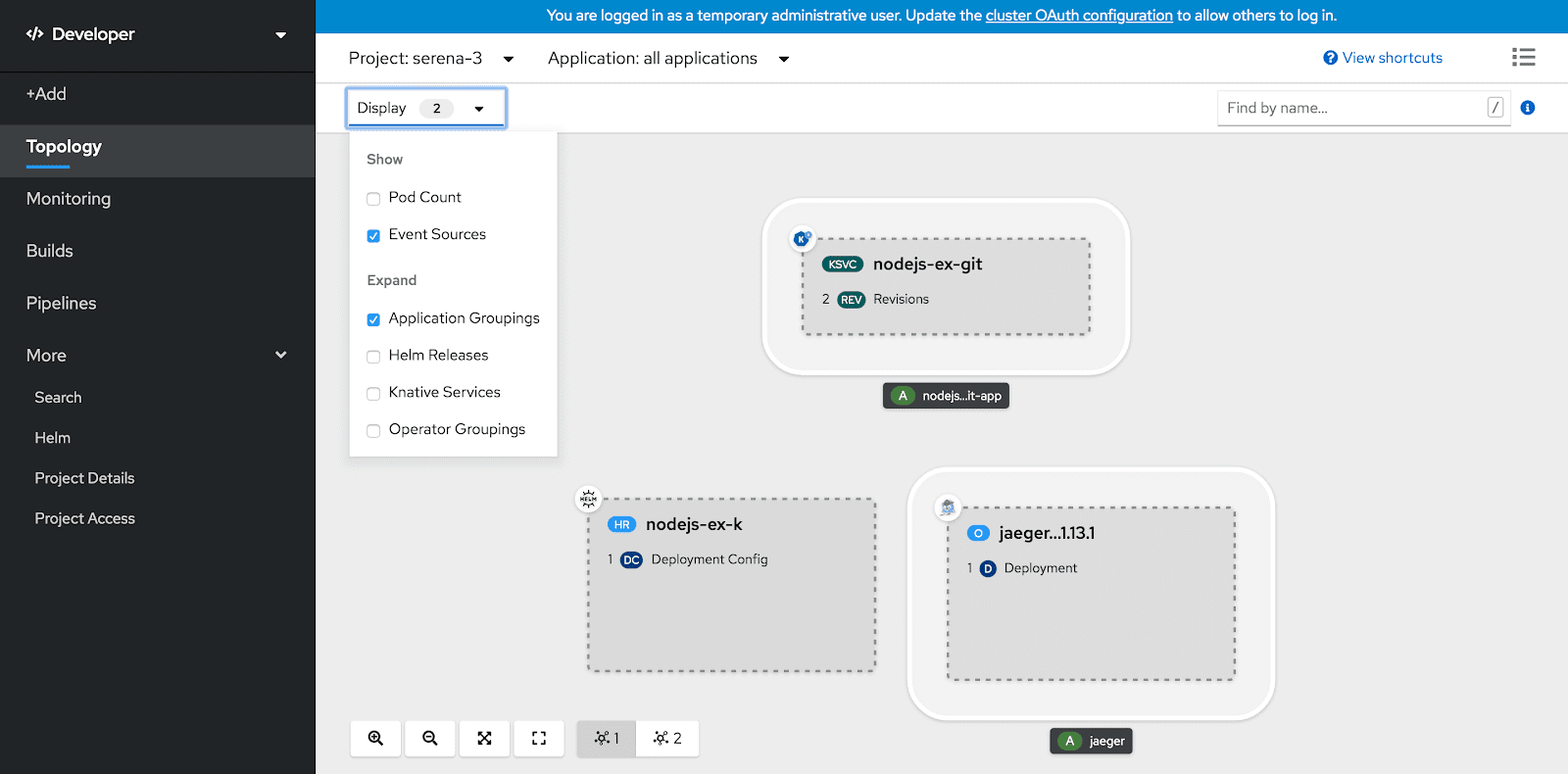Follow the cluster OAuth configuration link

pos(1079,16)
